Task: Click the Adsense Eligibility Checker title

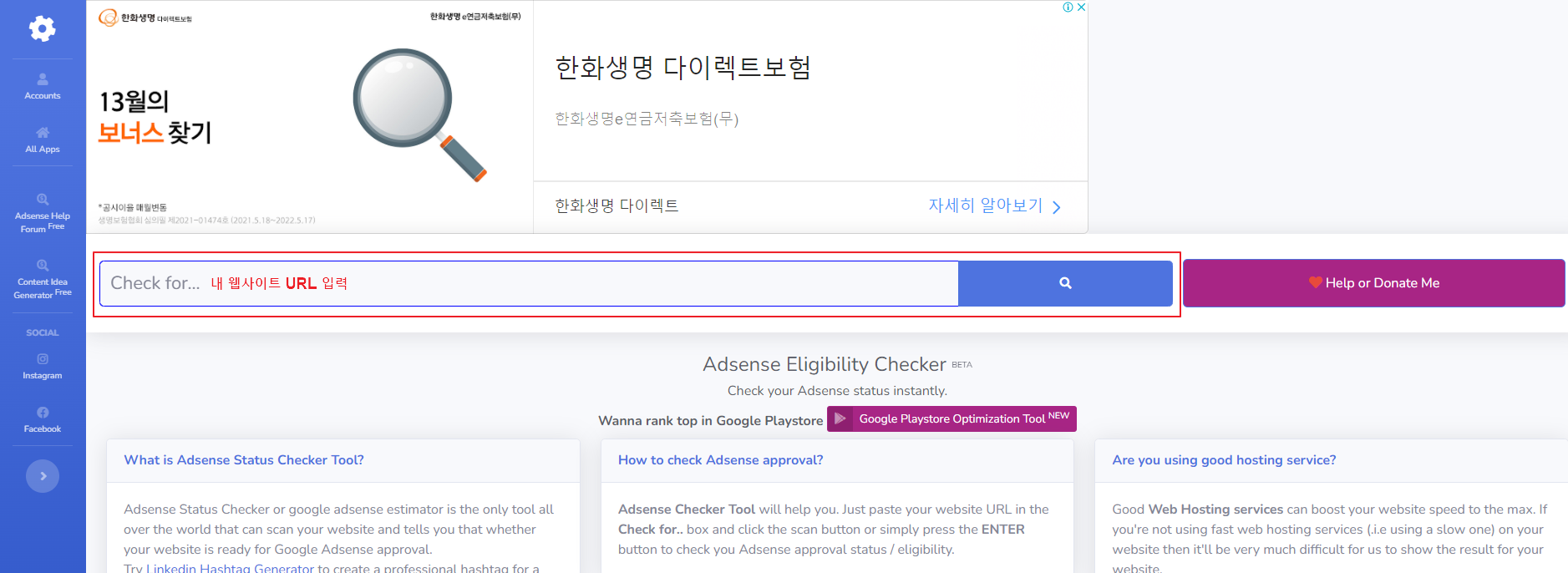Action: (825, 364)
